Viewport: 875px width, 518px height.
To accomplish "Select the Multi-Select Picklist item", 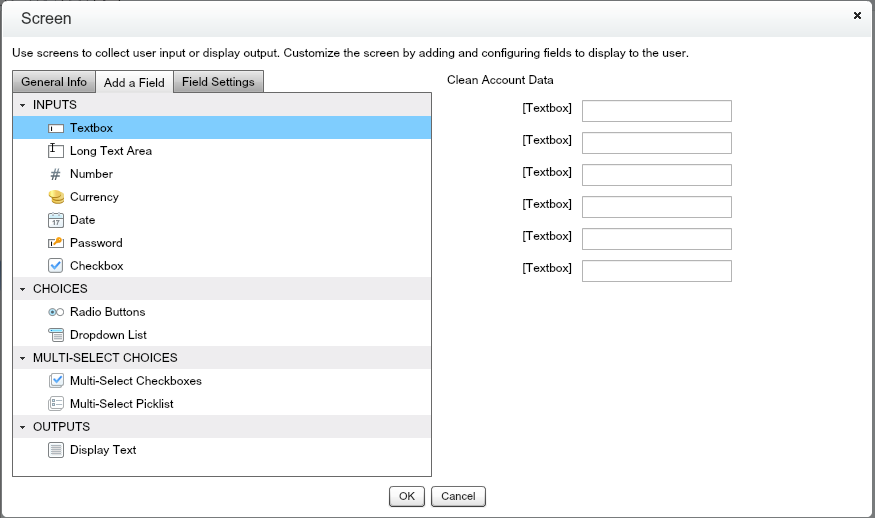I will click(x=121, y=404).
